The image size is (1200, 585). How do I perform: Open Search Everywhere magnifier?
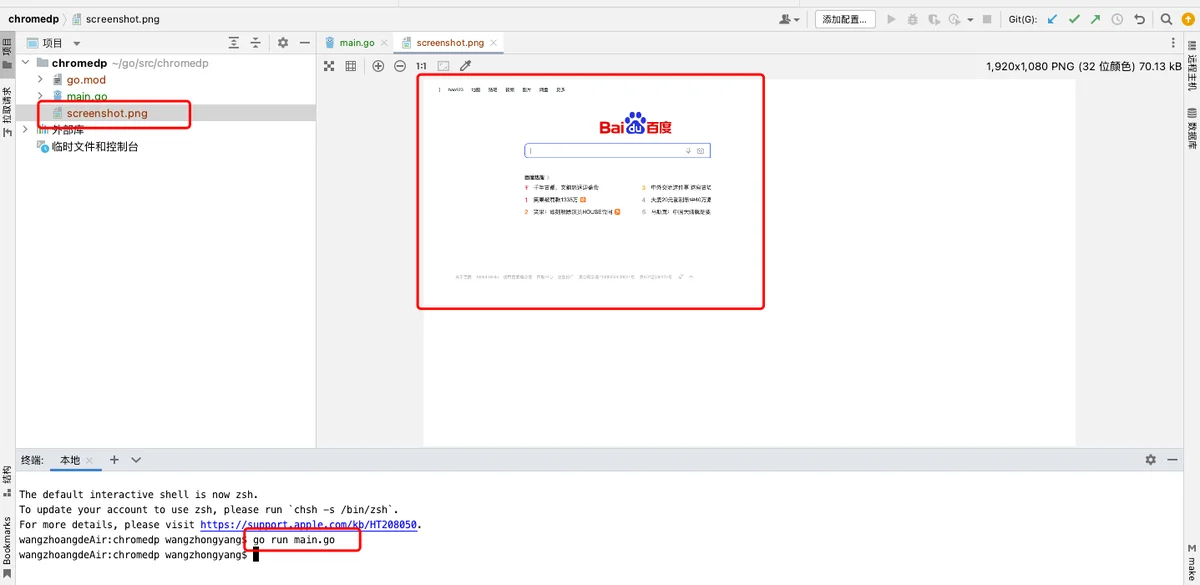[x=1166, y=19]
